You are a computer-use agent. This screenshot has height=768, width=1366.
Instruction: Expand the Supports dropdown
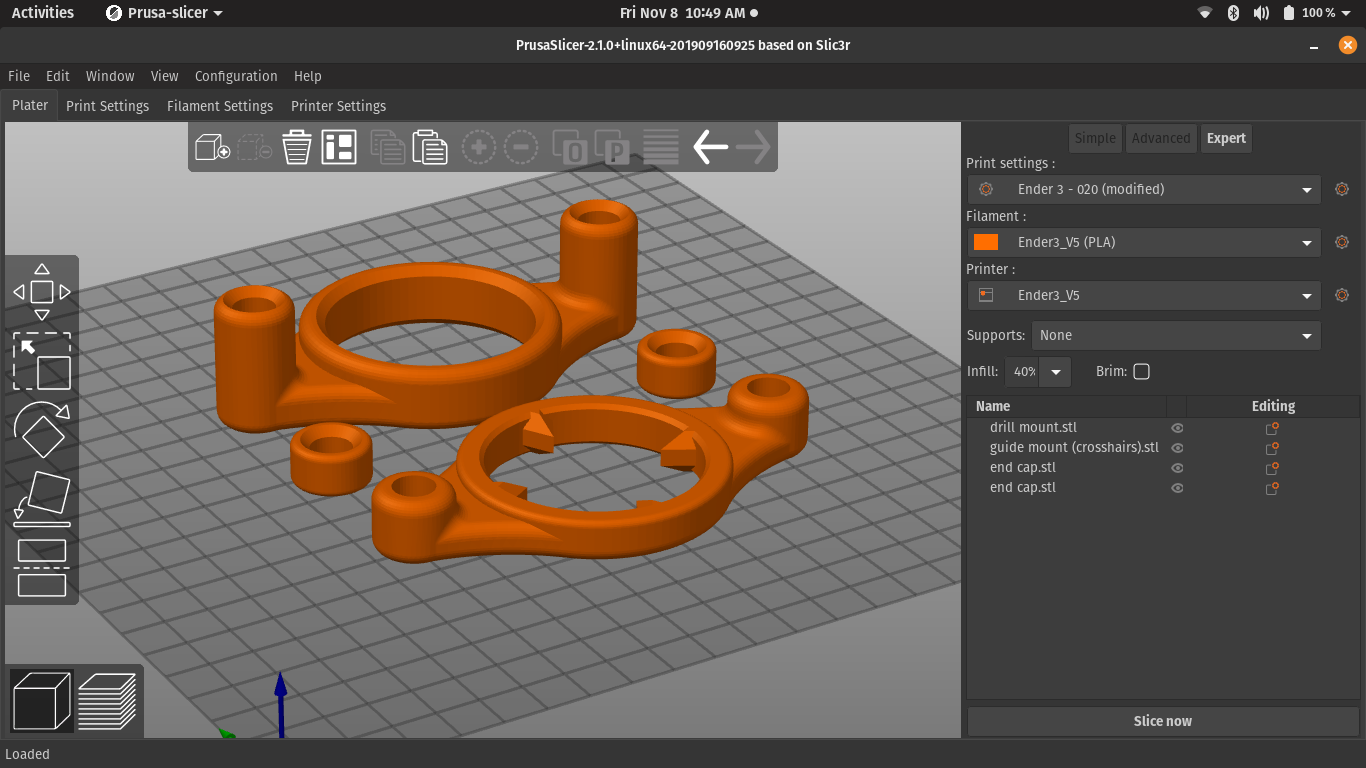point(1175,335)
